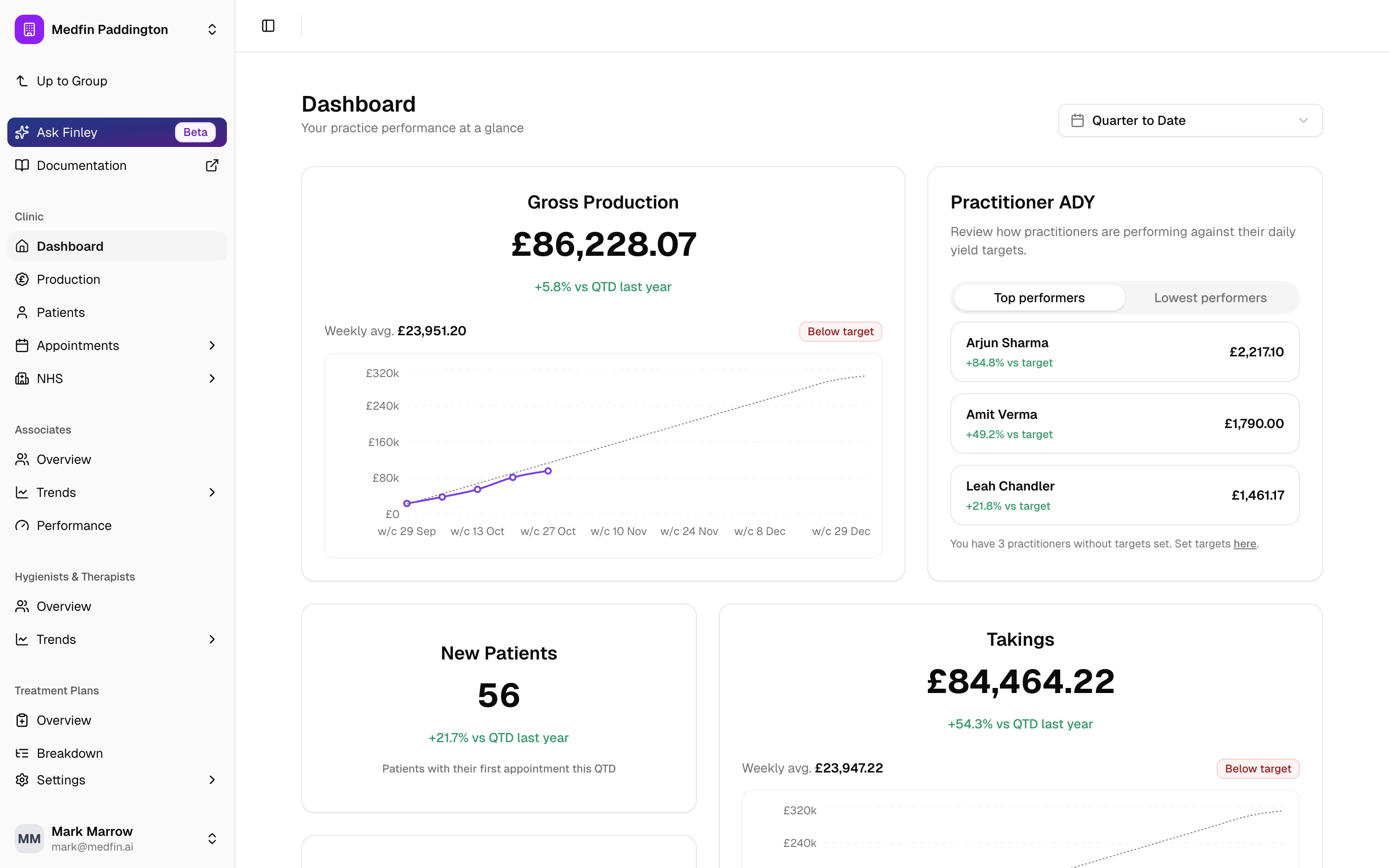Open Ask Finley assistant

(117, 132)
